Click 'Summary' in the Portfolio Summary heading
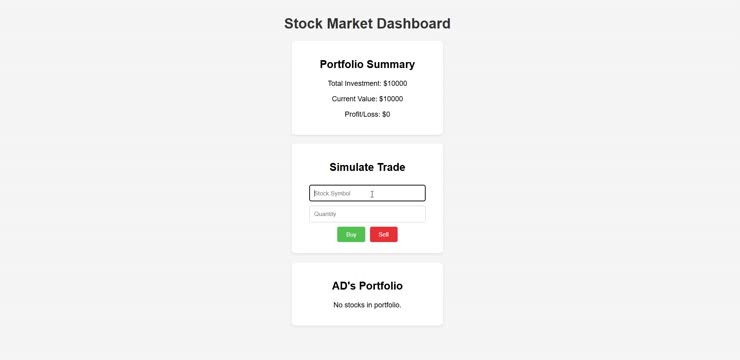The image size is (740, 360). (393, 64)
